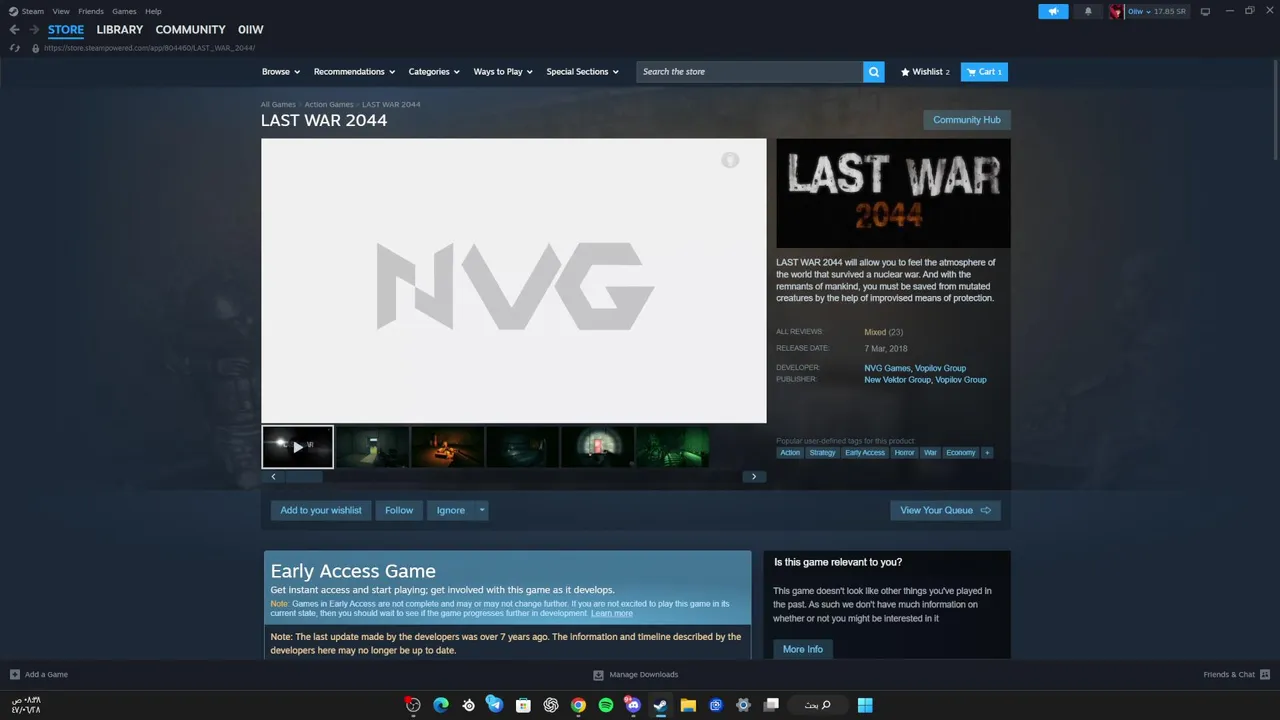
Task: Open the Steam menu
Action: pyautogui.click(x=33, y=11)
